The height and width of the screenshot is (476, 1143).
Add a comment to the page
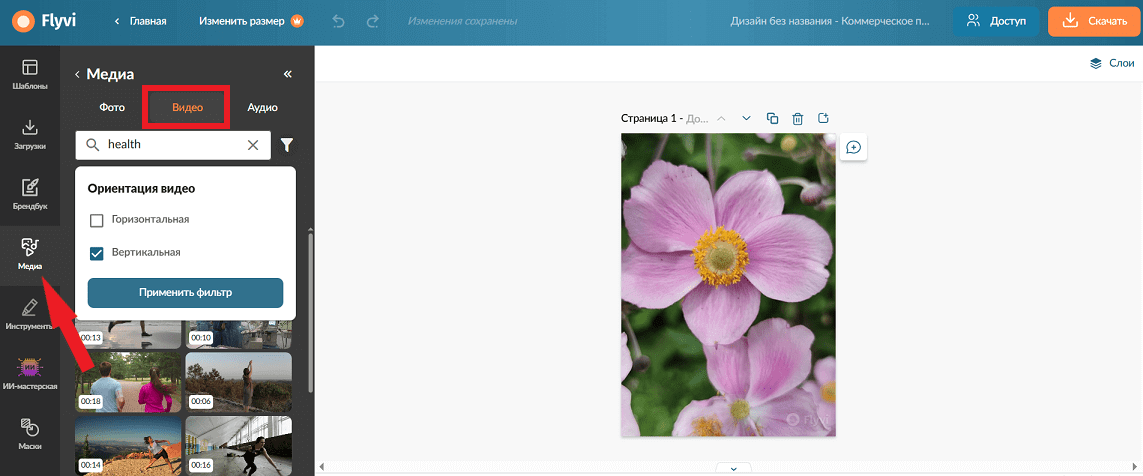coord(853,147)
